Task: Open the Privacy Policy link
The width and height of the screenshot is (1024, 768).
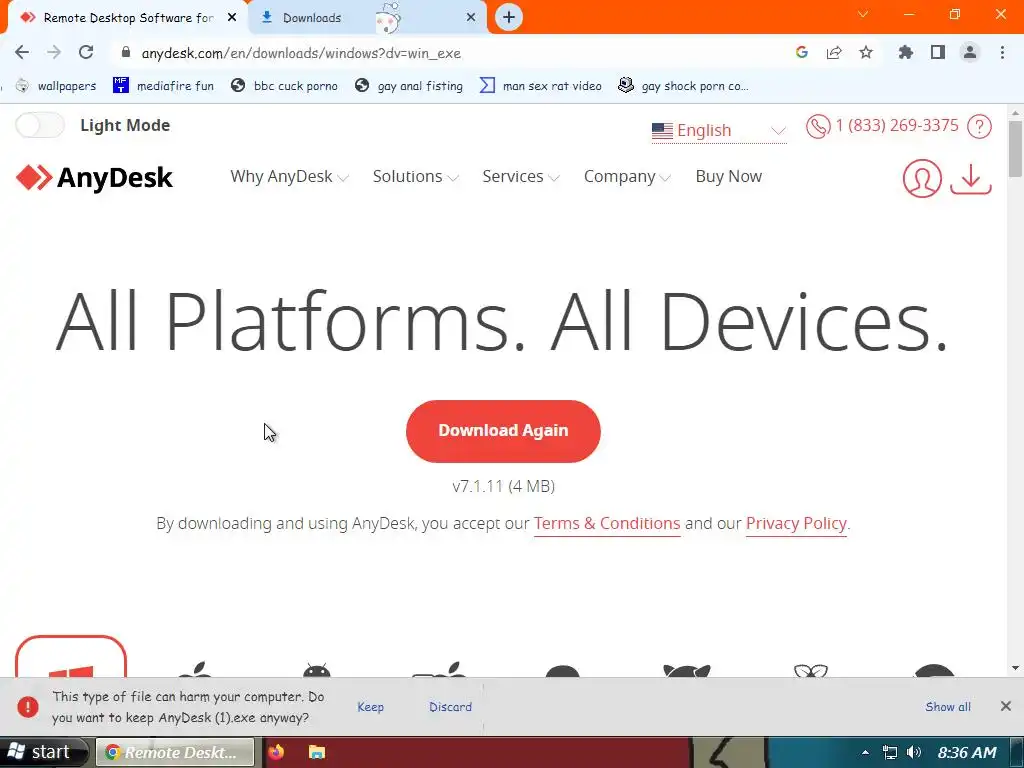Action: (x=796, y=524)
